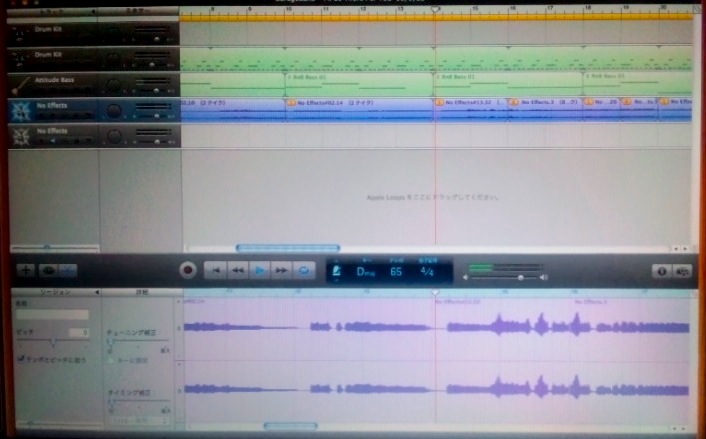Toggle the track editor scissors button
The width and height of the screenshot is (706, 439).
point(68,271)
